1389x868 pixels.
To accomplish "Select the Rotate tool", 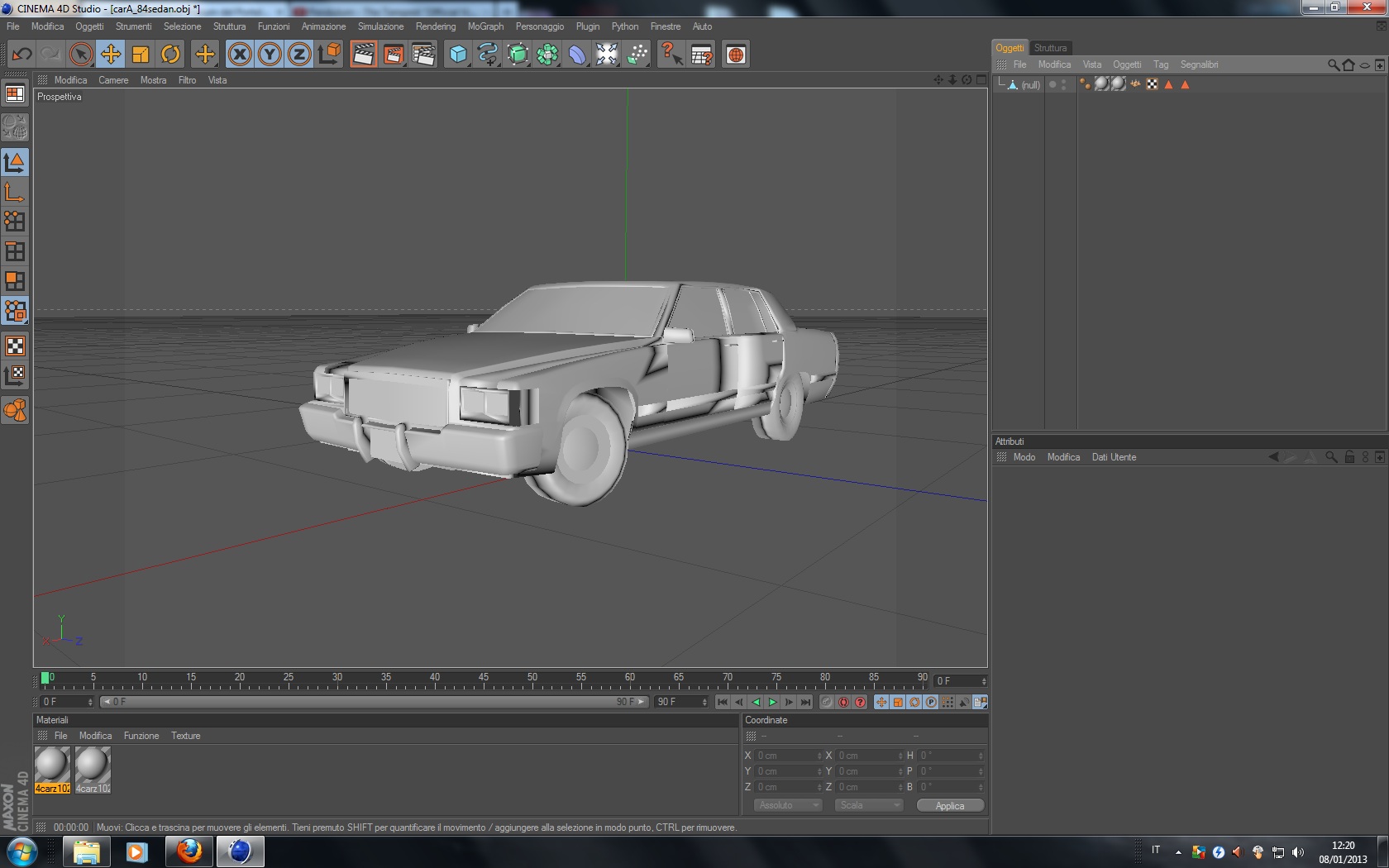I will click(x=170, y=55).
